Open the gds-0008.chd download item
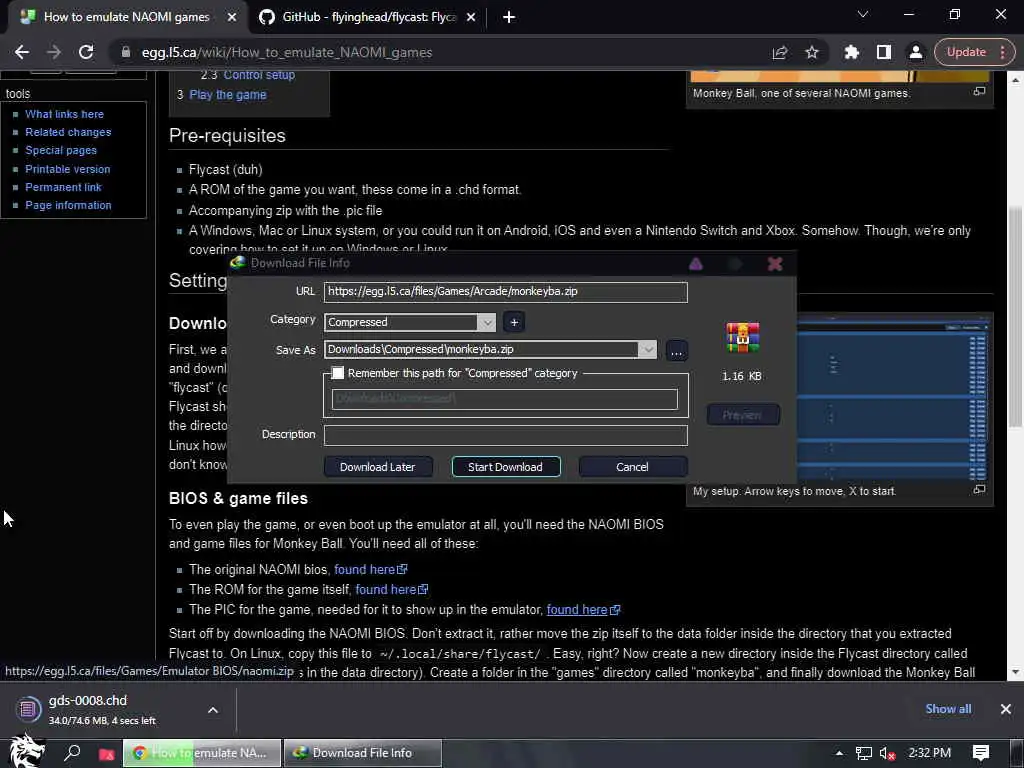Viewport: 1024px width, 768px height. [101, 709]
